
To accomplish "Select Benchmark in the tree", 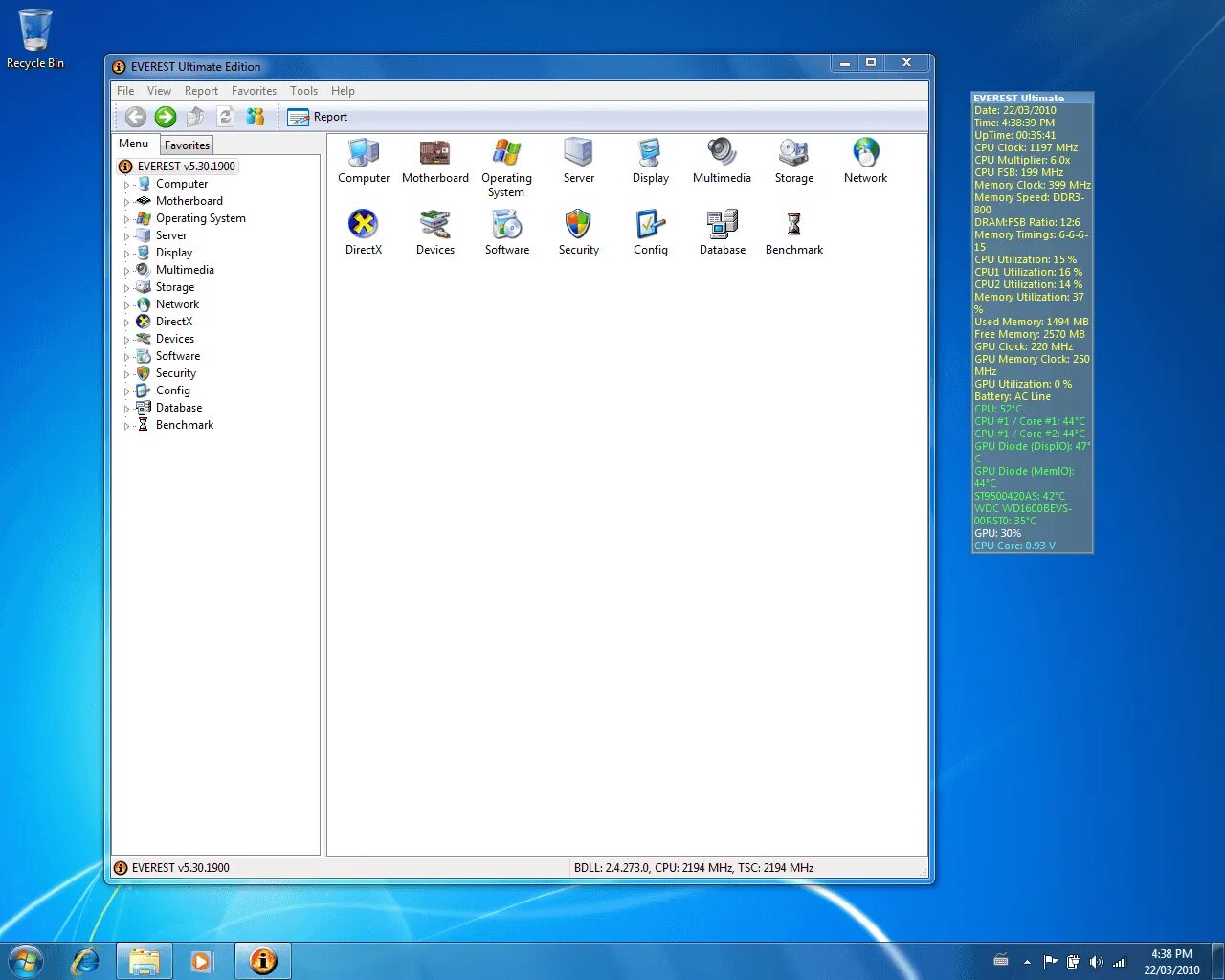I will coord(185,425).
